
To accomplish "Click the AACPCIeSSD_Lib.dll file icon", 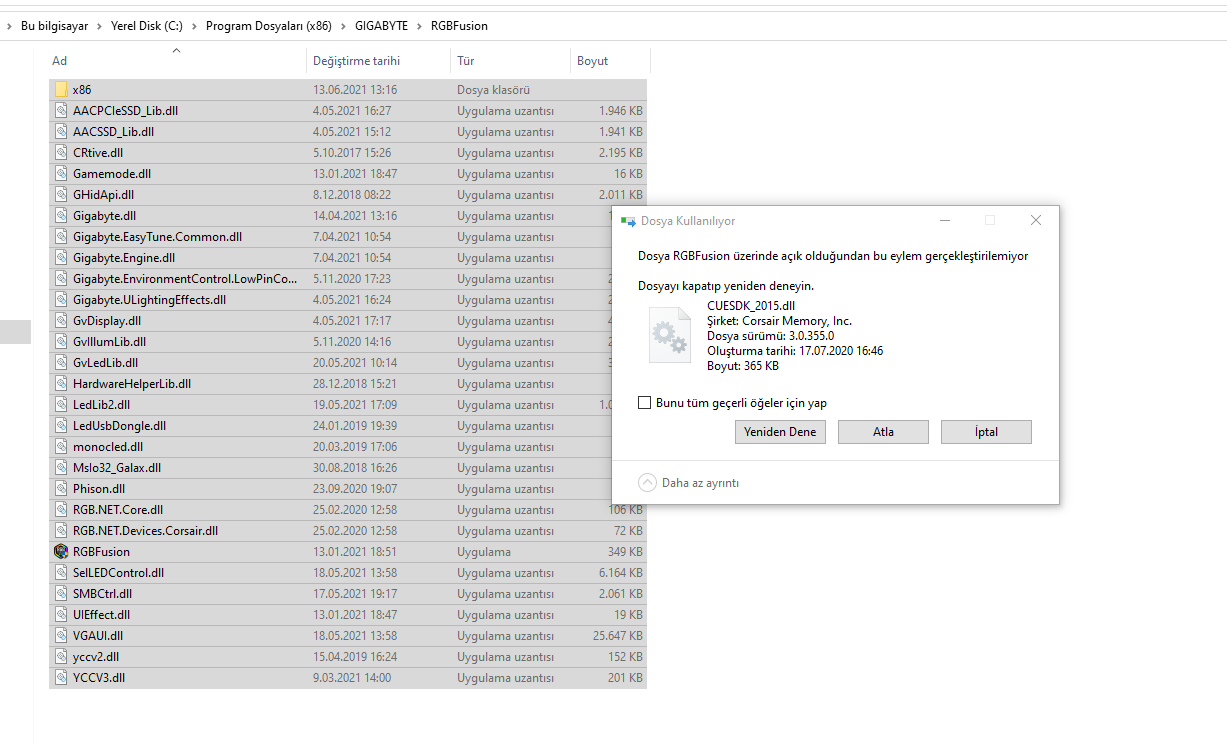I will pos(61,111).
